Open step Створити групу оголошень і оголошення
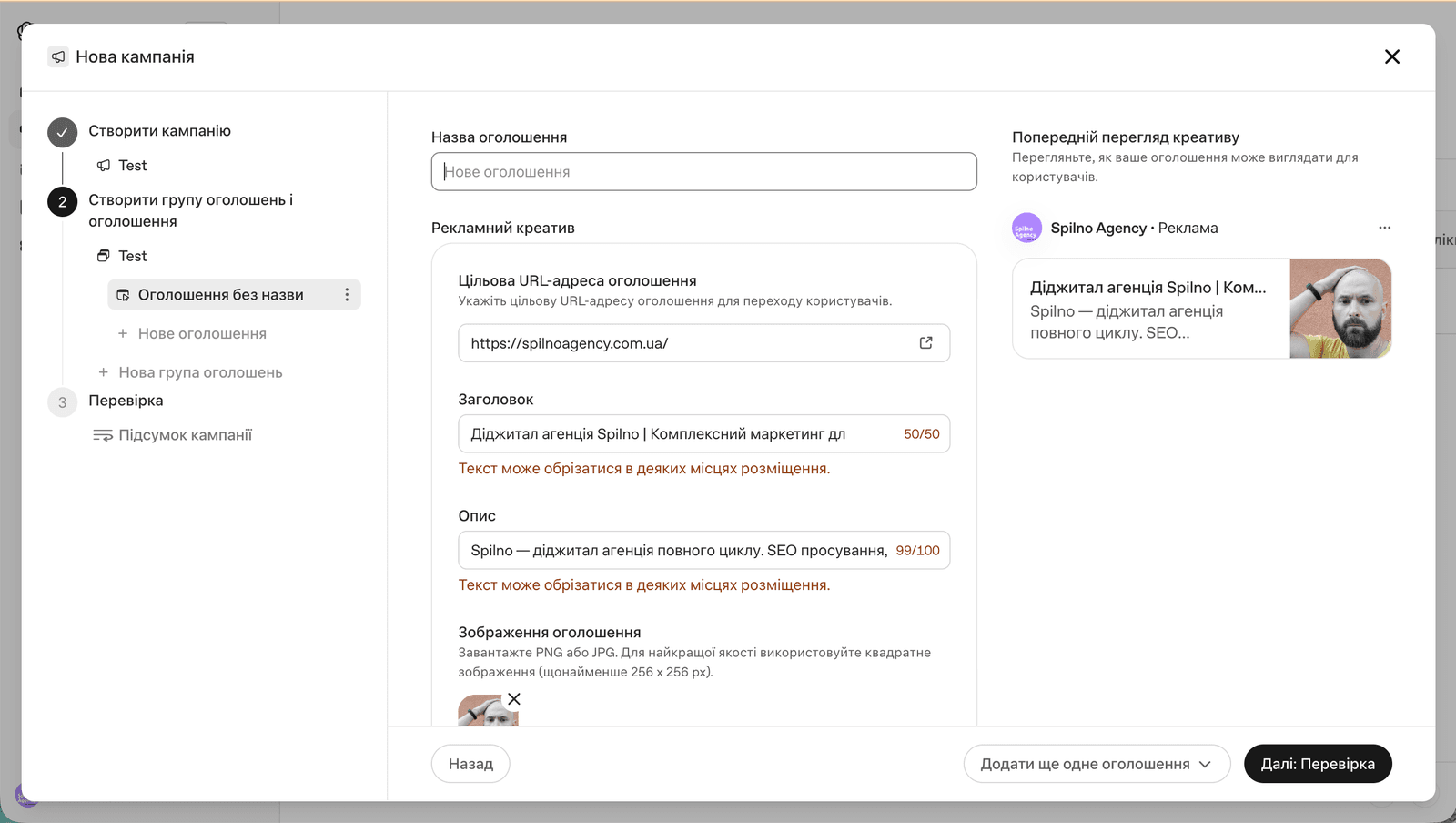Image resolution: width=1456 pixels, height=823 pixels. tap(190, 210)
